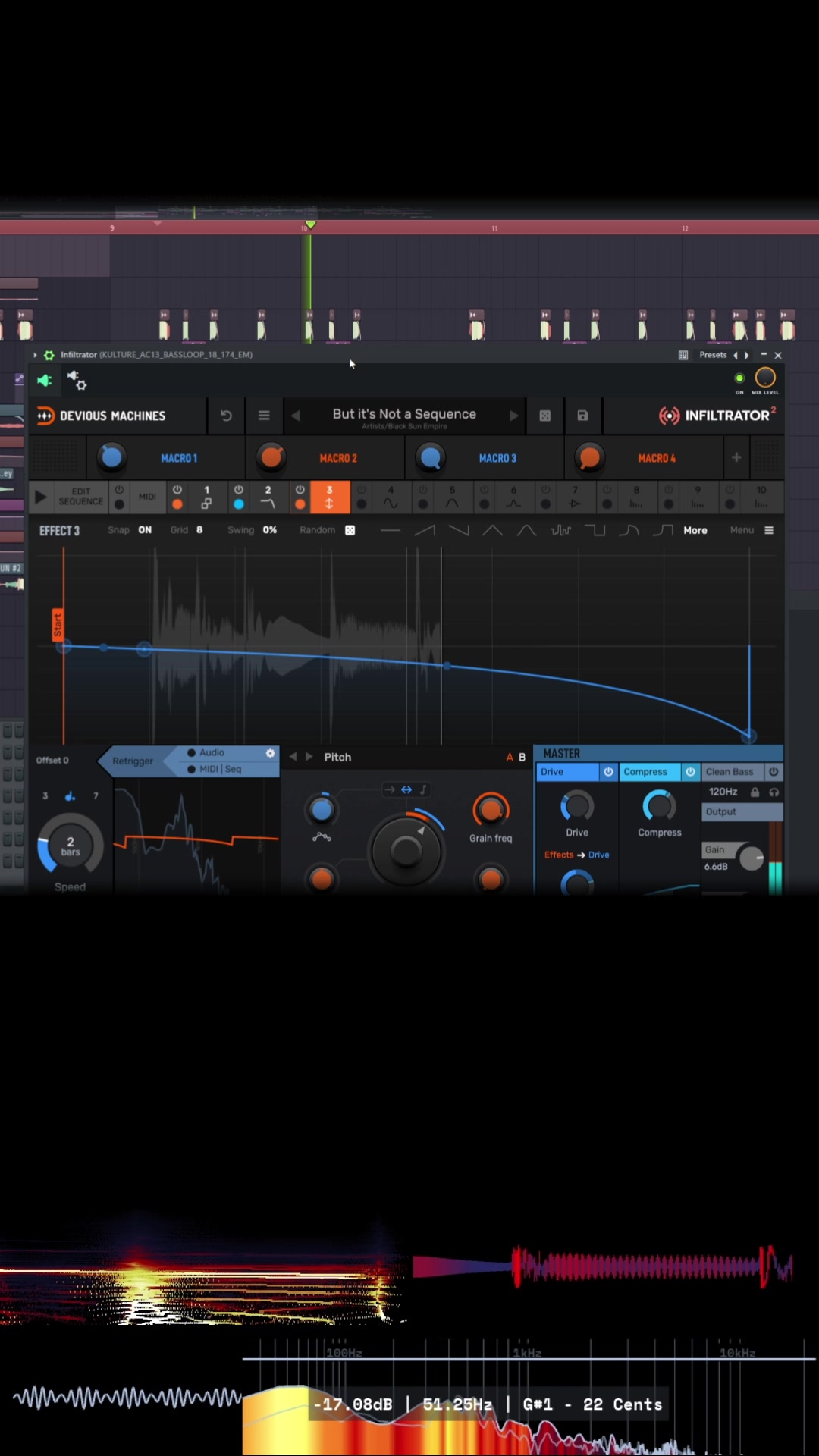Select the highlighted effect slot 3

(329, 497)
